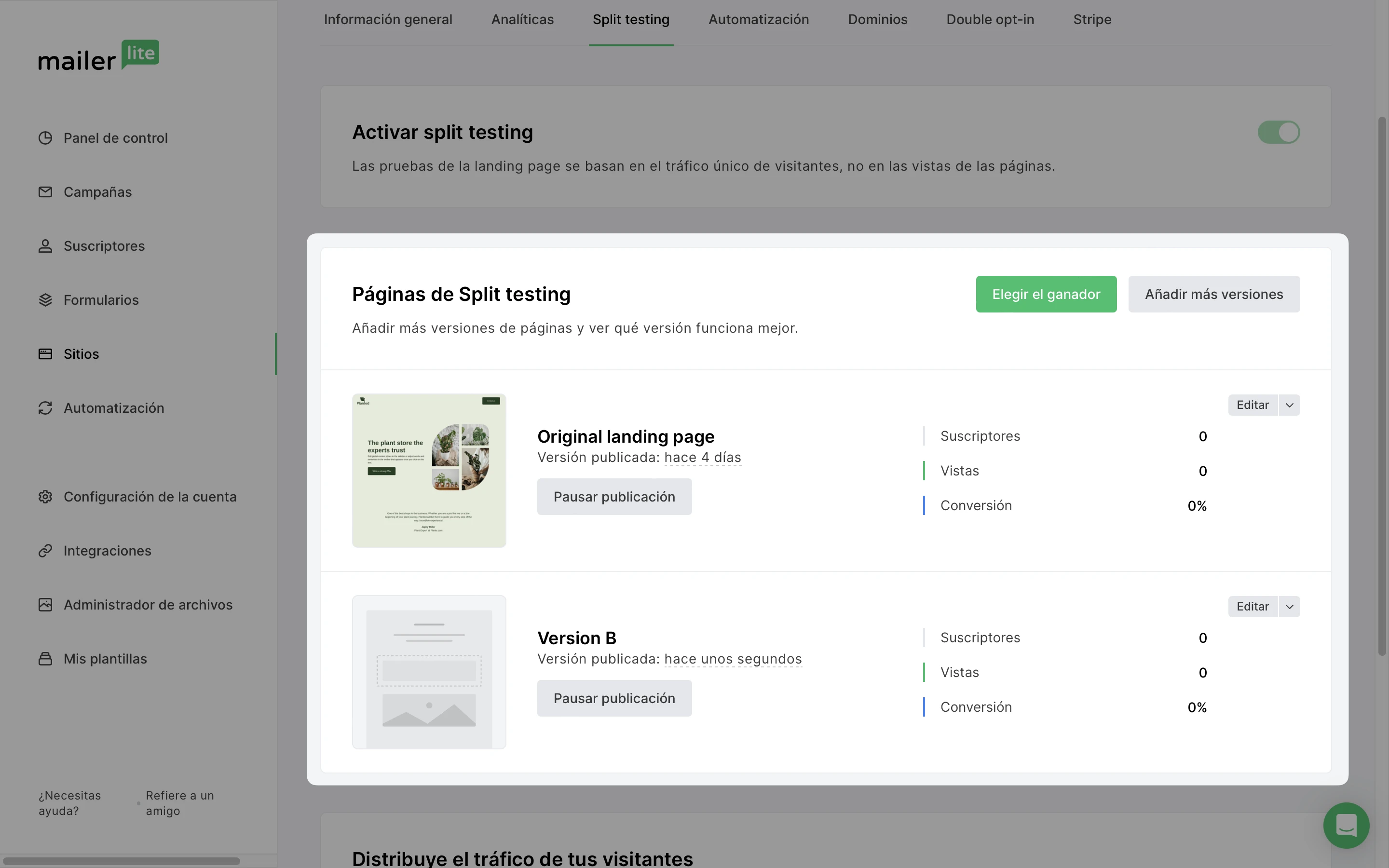The image size is (1389, 868).
Task: Go to the Double opt-in tab
Action: (990, 19)
